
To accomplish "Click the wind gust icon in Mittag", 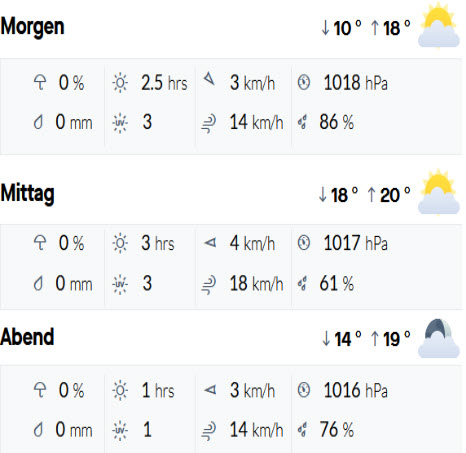I will (209, 285).
